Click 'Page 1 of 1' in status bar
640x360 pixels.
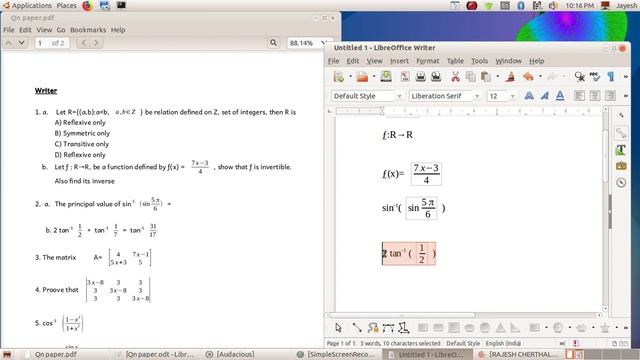(341, 343)
